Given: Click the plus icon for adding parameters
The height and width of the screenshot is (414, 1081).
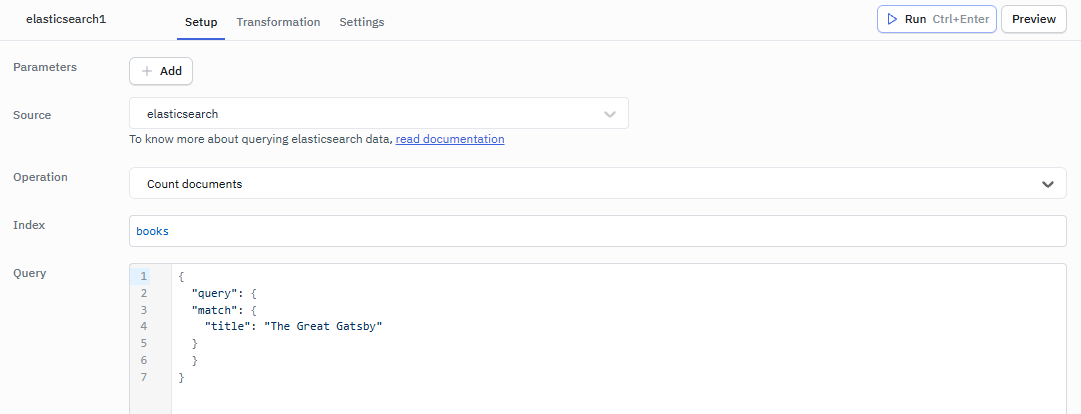Looking at the screenshot, I should [147, 71].
